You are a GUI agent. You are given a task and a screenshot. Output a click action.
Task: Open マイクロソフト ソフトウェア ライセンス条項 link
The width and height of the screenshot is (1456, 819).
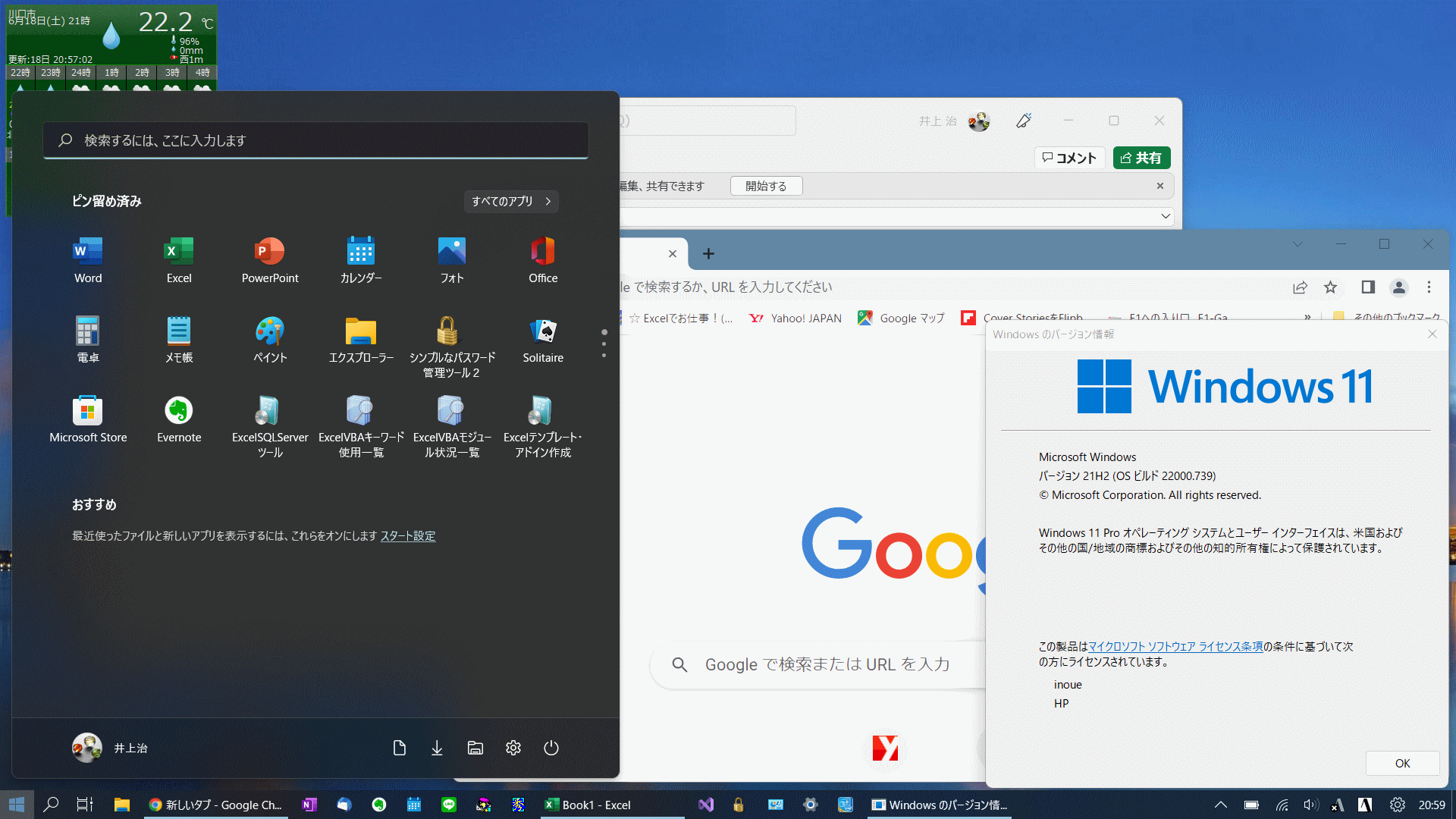click(x=1175, y=646)
